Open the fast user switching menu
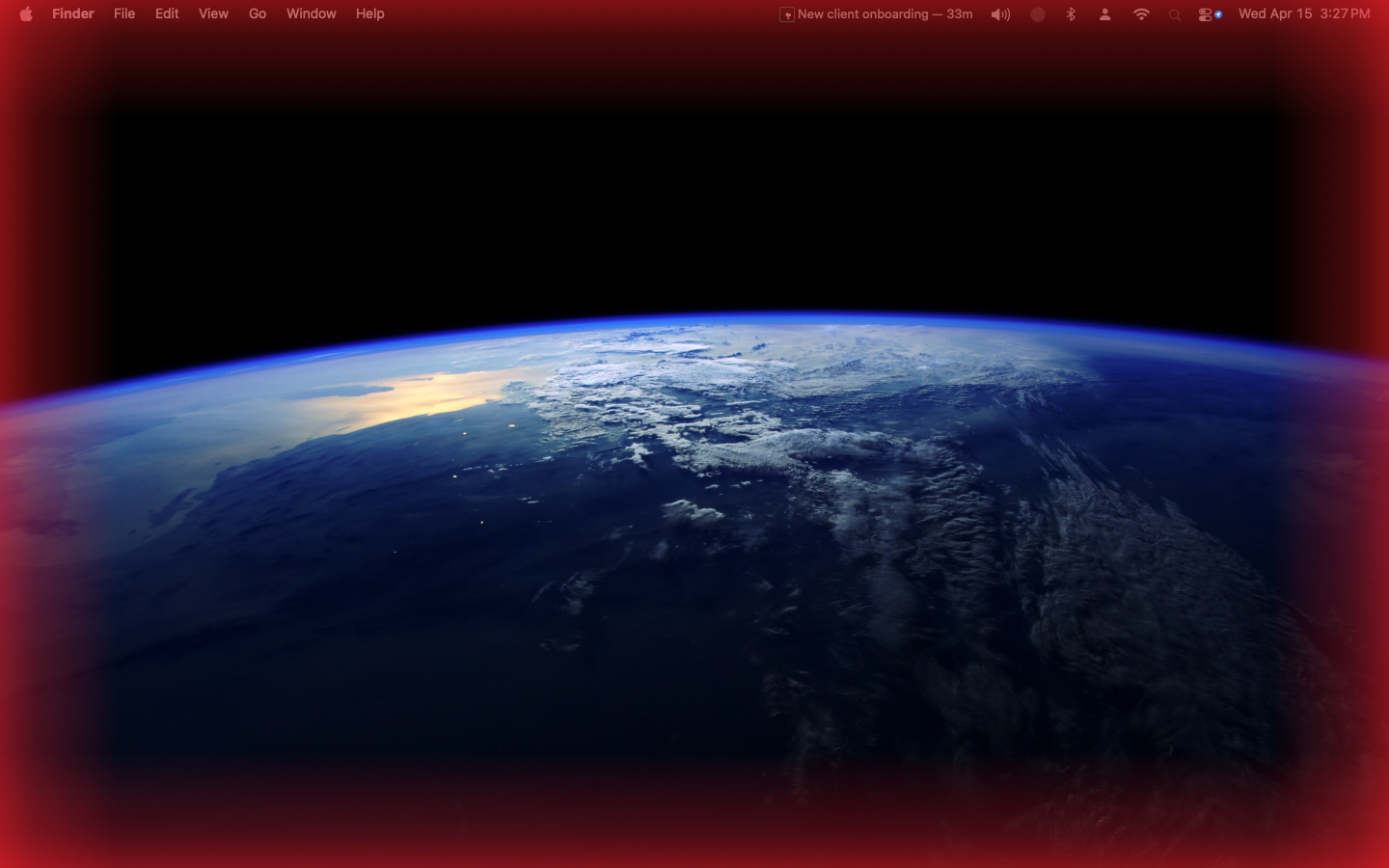The width and height of the screenshot is (1389, 868). [1104, 14]
